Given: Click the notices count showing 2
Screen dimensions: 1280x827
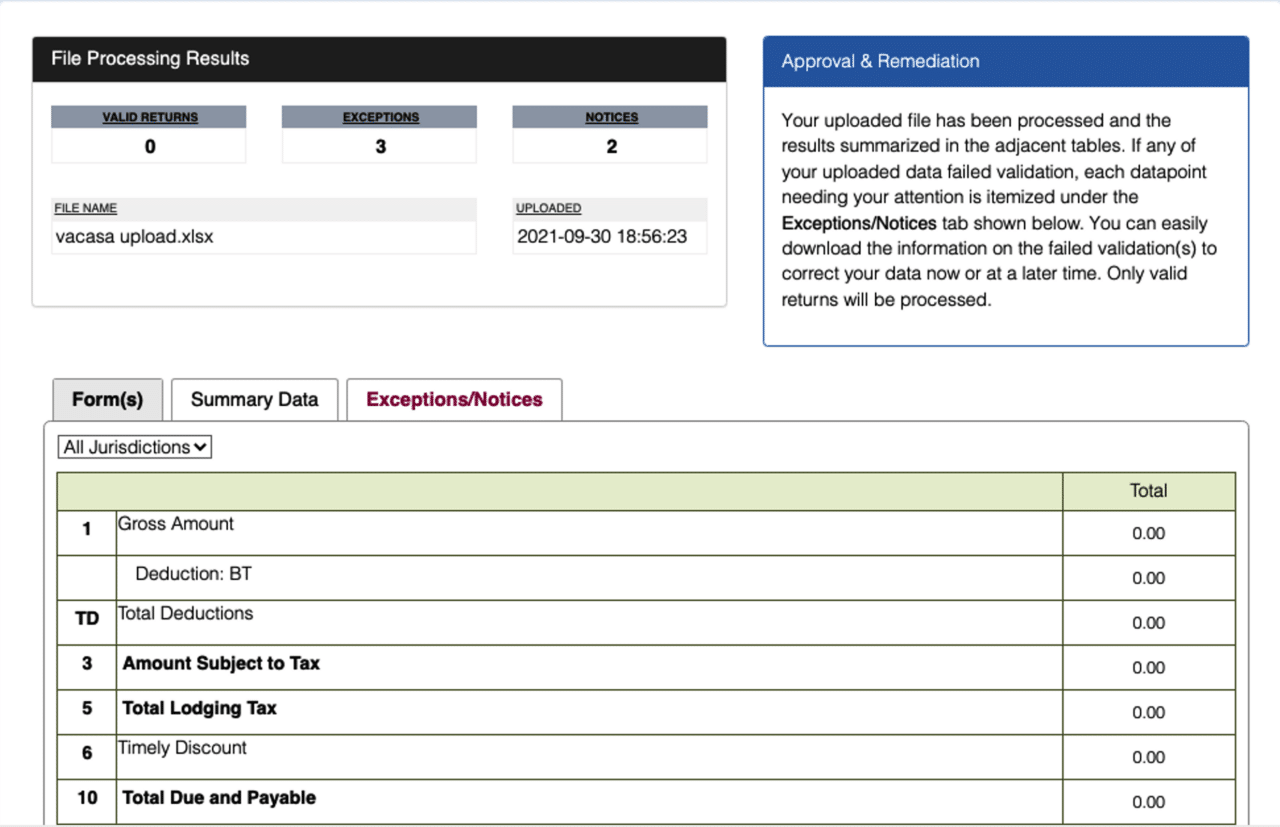Looking at the screenshot, I should [610, 146].
